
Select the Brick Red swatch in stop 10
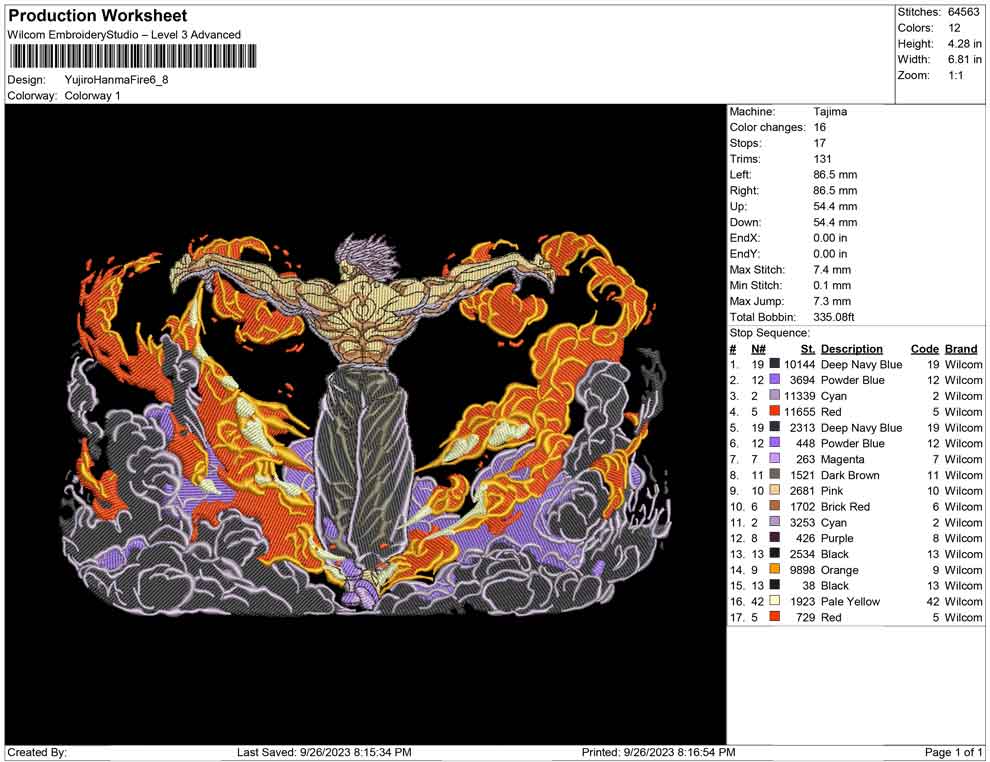point(774,507)
